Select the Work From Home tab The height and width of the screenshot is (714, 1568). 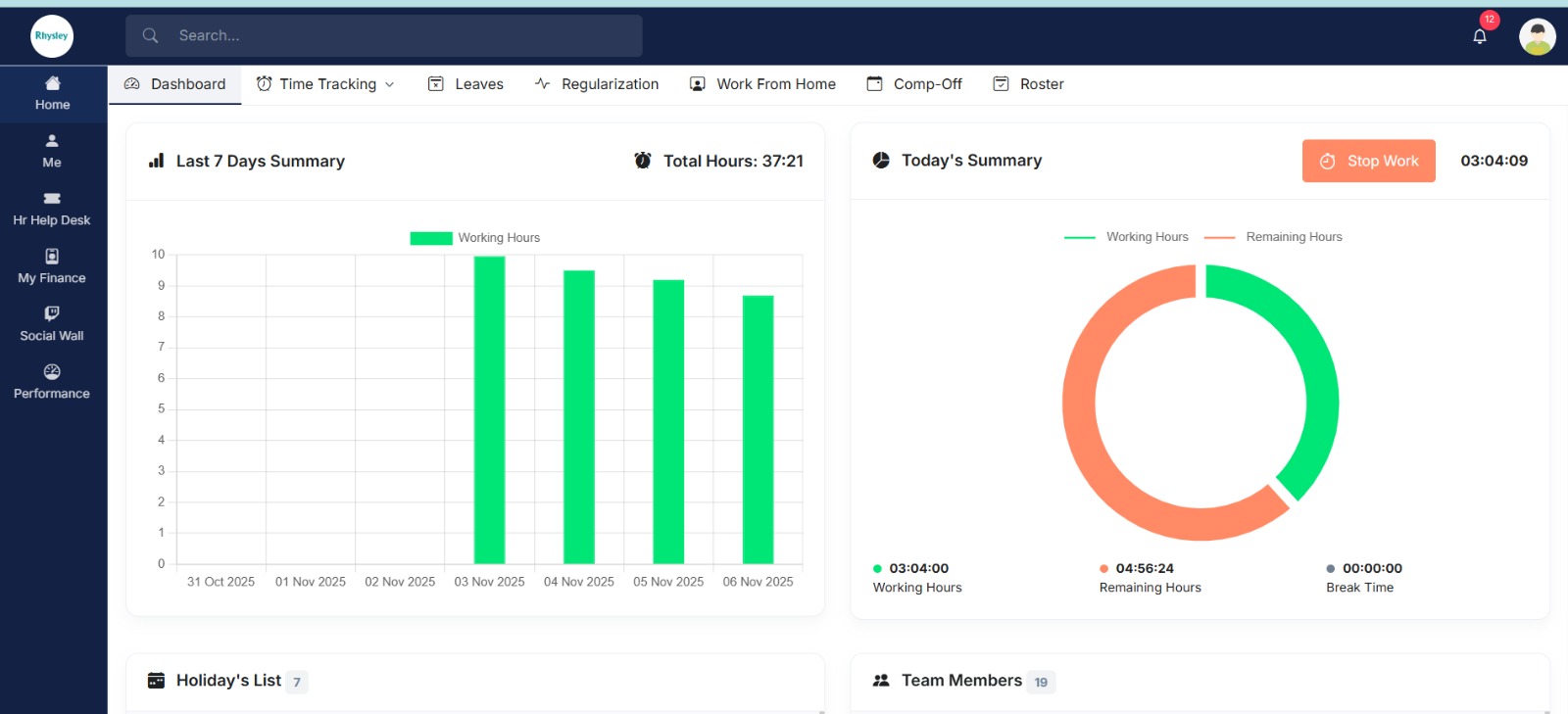click(x=763, y=84)
